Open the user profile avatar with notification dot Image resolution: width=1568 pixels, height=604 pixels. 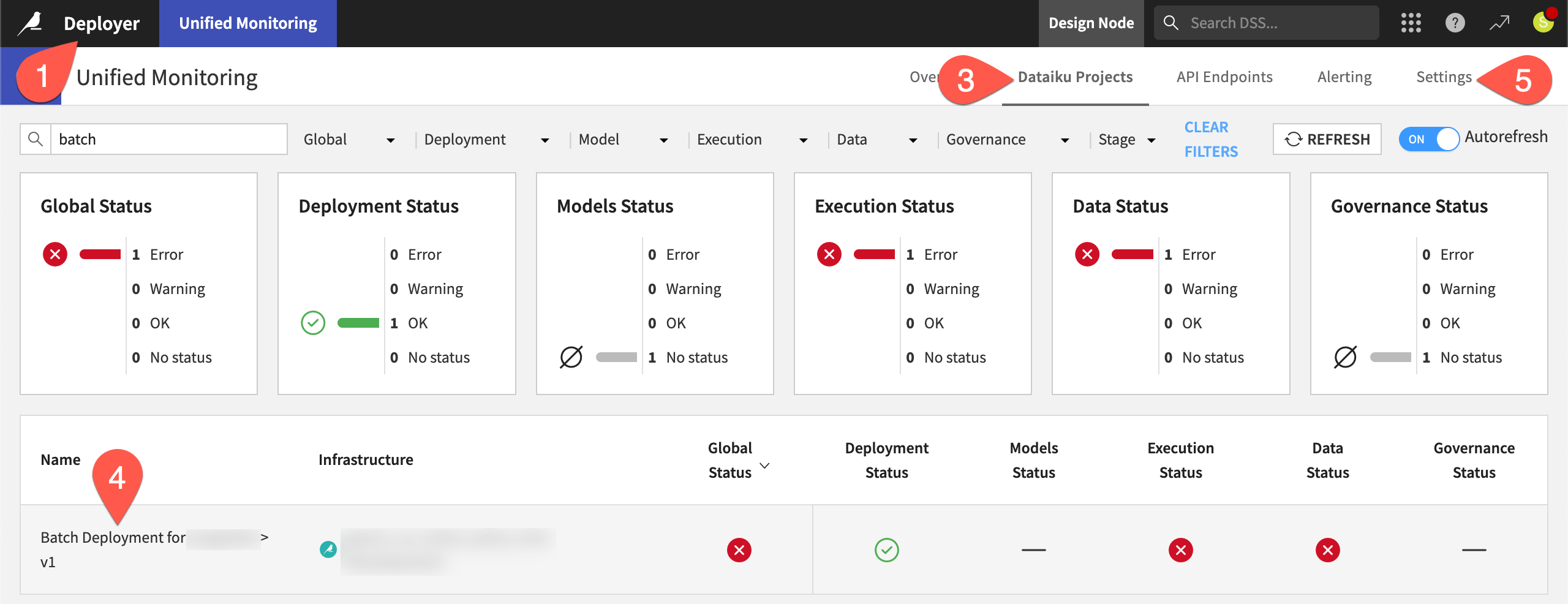click(1543, 23)
